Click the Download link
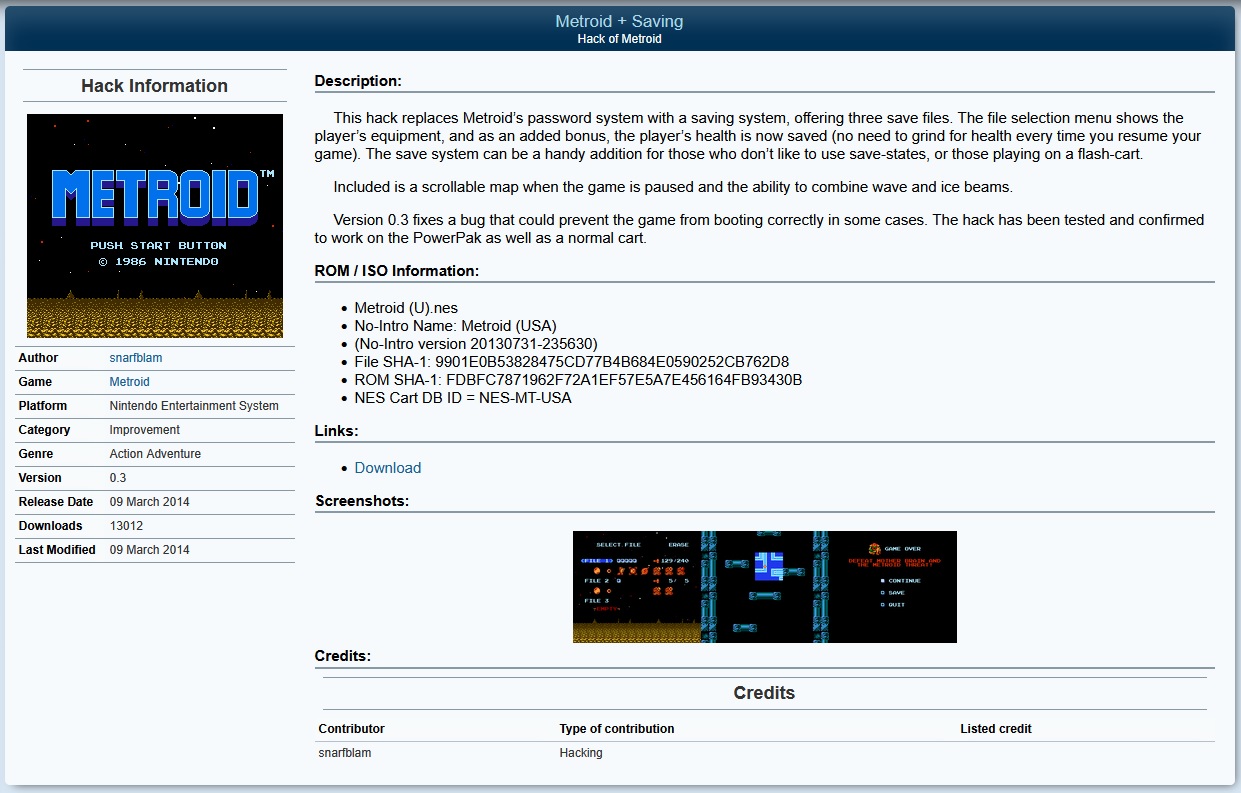 (388, 468)
